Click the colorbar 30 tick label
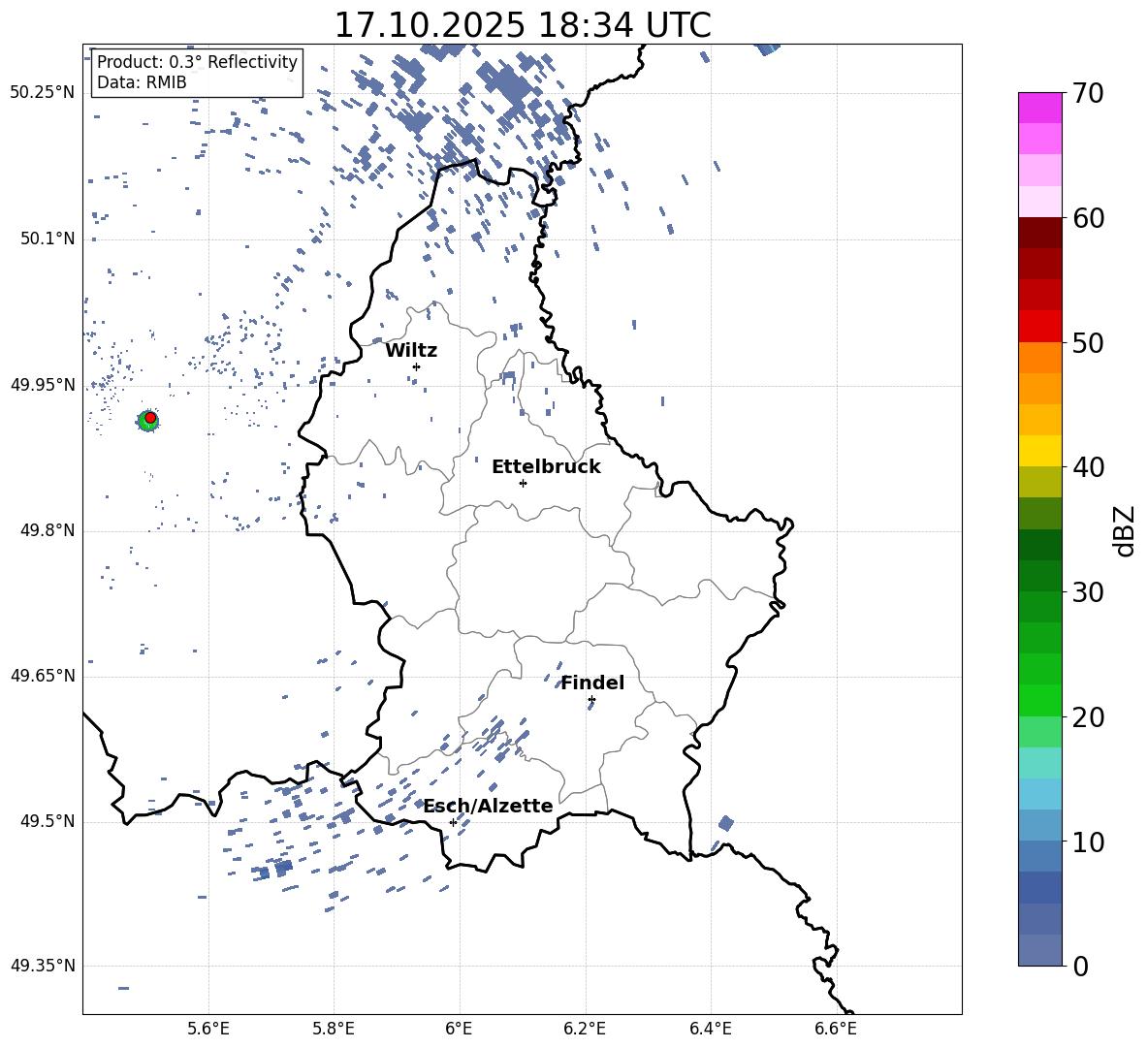Screen dimensions: 1148x1048 point(1088,592)
